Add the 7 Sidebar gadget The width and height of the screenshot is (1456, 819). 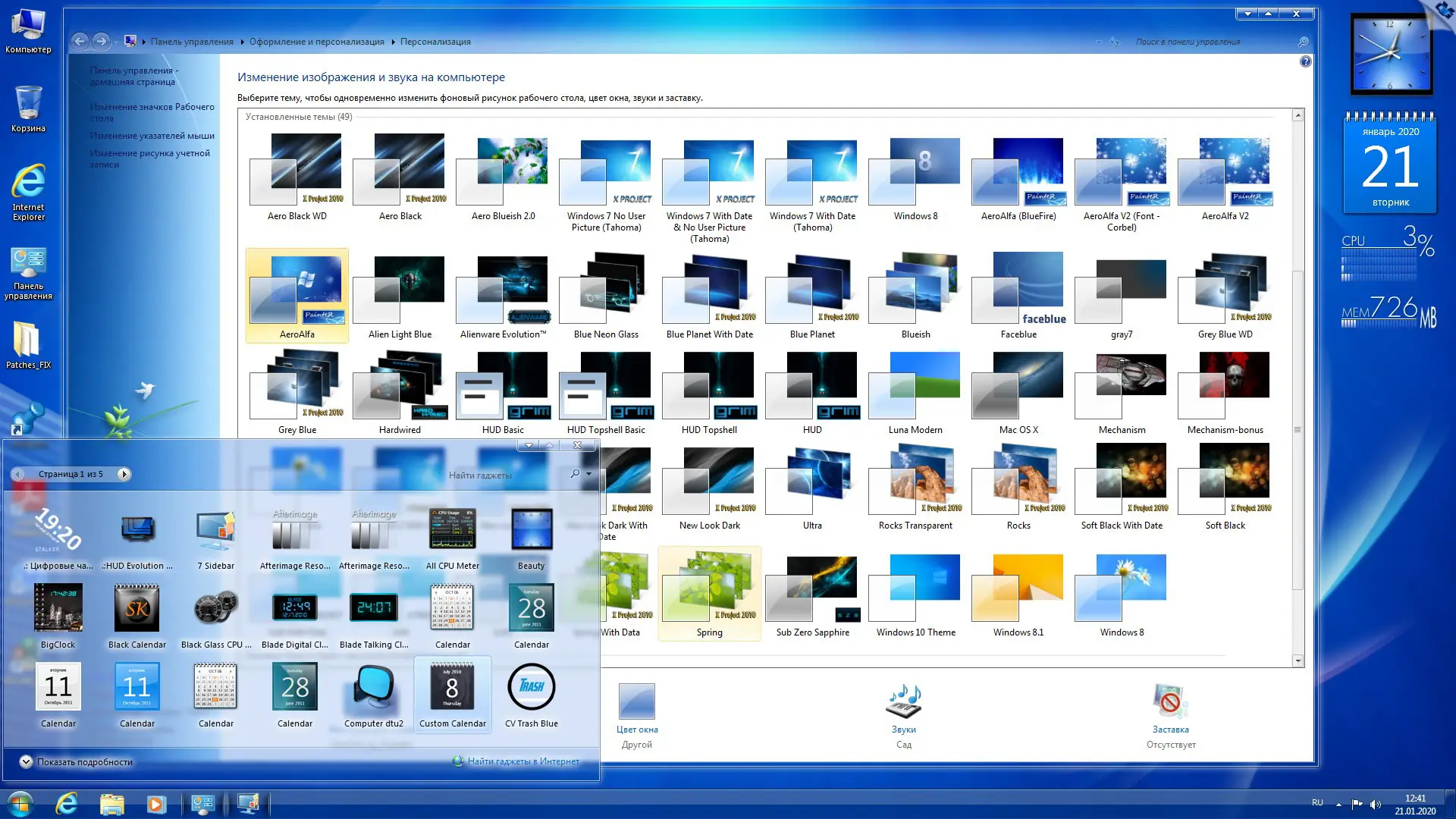(215, 531)
